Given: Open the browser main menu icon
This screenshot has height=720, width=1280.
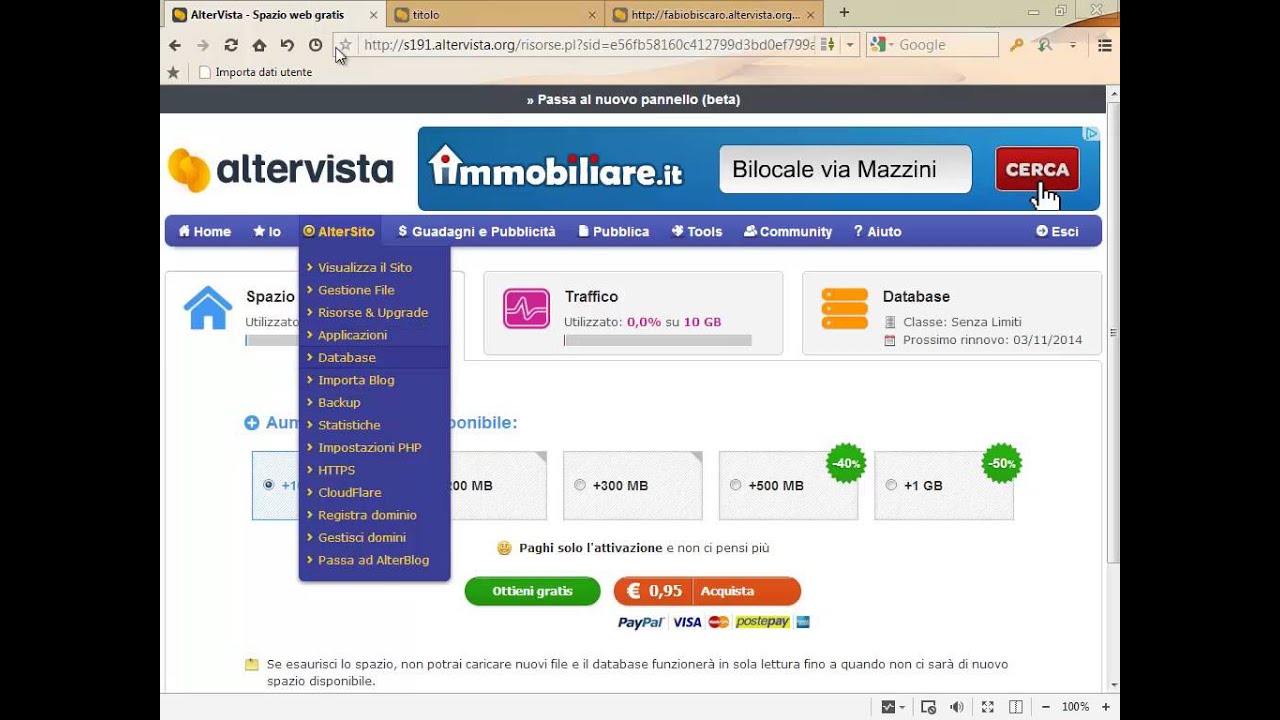Looking at the screenshot, I should tap(1105, 45).
